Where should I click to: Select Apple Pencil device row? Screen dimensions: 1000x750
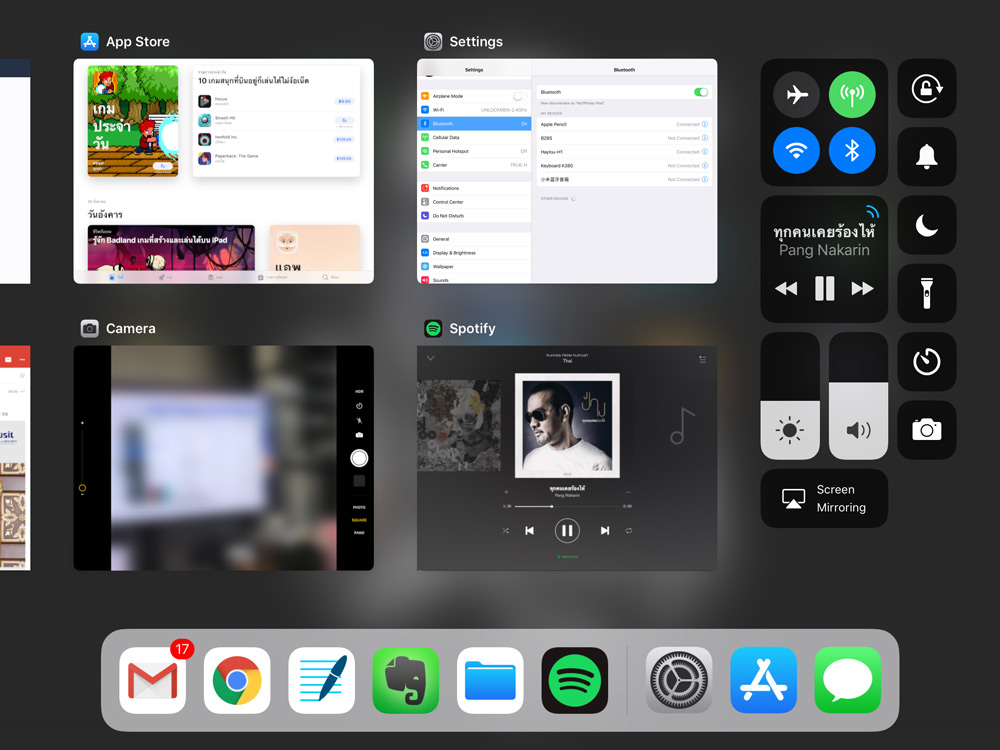(x=624, y=124)
